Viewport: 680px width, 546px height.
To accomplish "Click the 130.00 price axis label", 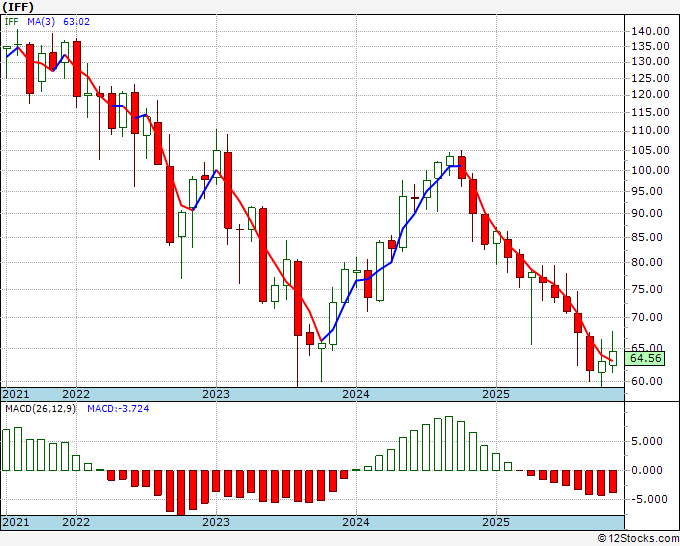I will pos(650,62).
